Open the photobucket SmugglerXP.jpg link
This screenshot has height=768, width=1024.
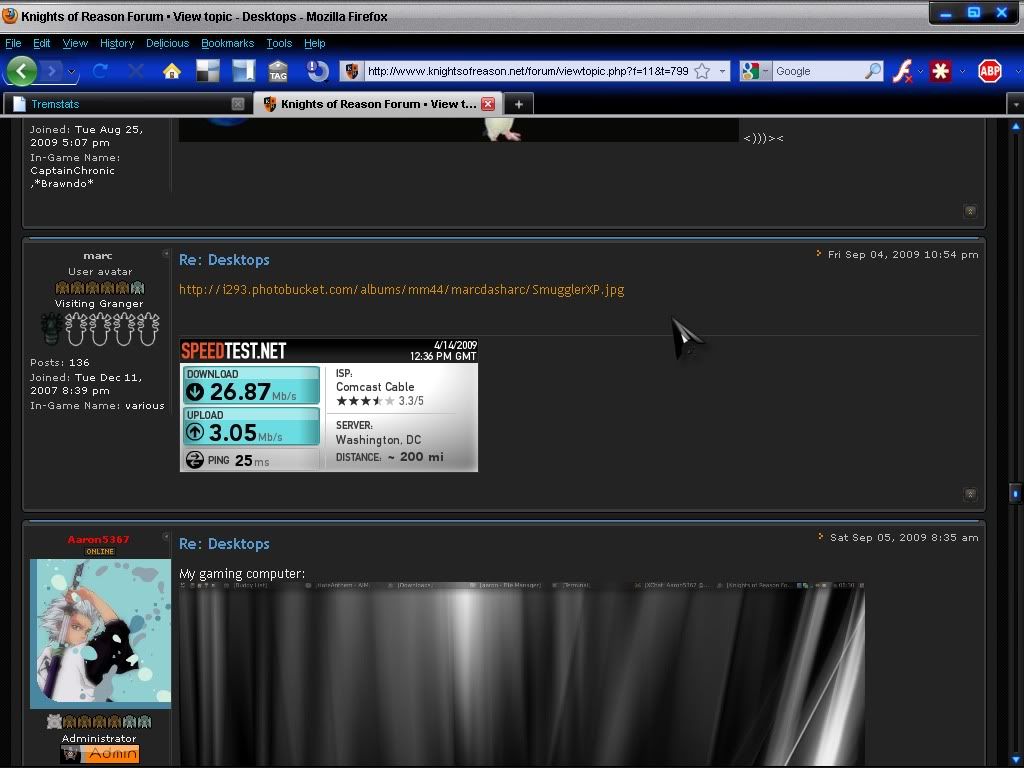[x=402, y=289]
